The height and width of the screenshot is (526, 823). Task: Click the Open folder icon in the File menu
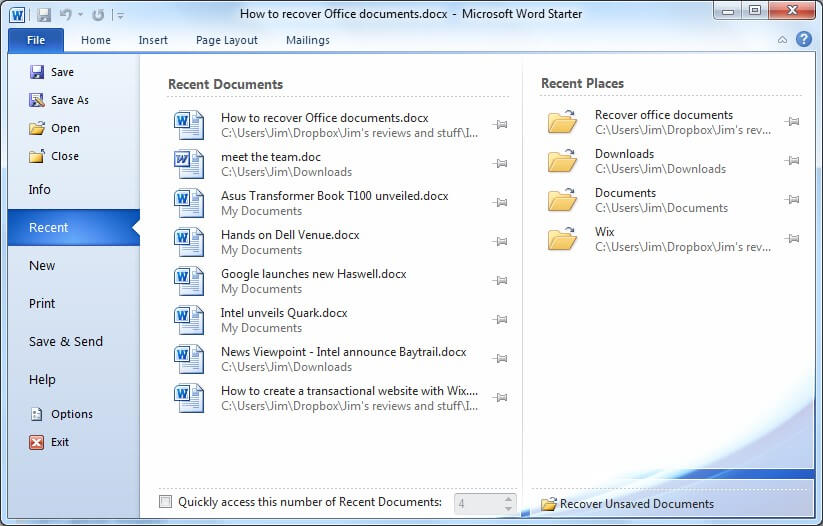coord(37,128)
